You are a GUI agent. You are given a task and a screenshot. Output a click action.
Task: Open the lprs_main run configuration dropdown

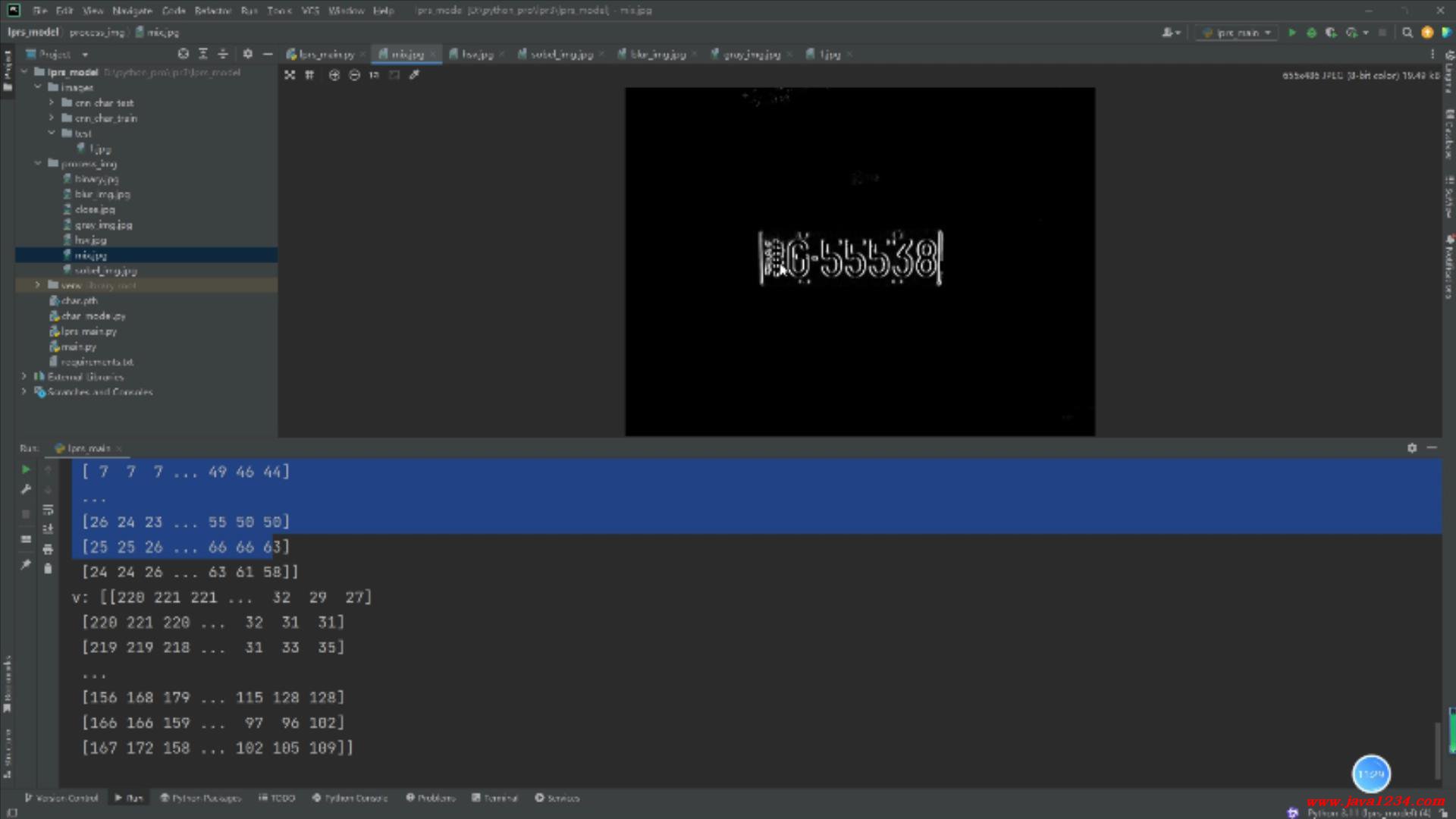[1238, 33]
